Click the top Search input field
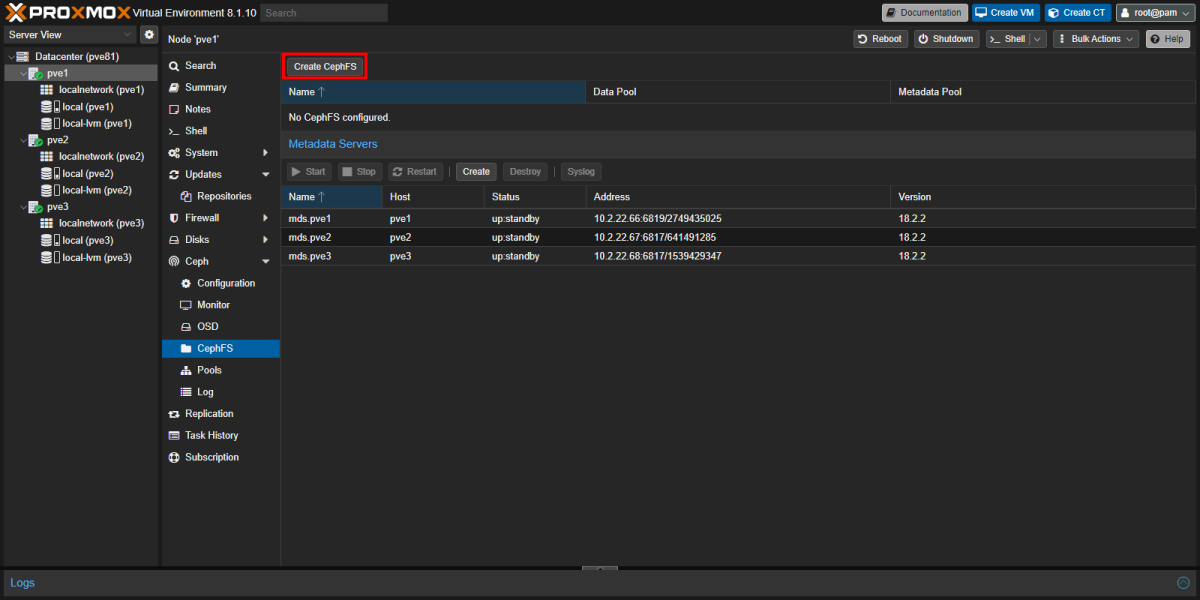1200x600 pixels. (324, 13)
